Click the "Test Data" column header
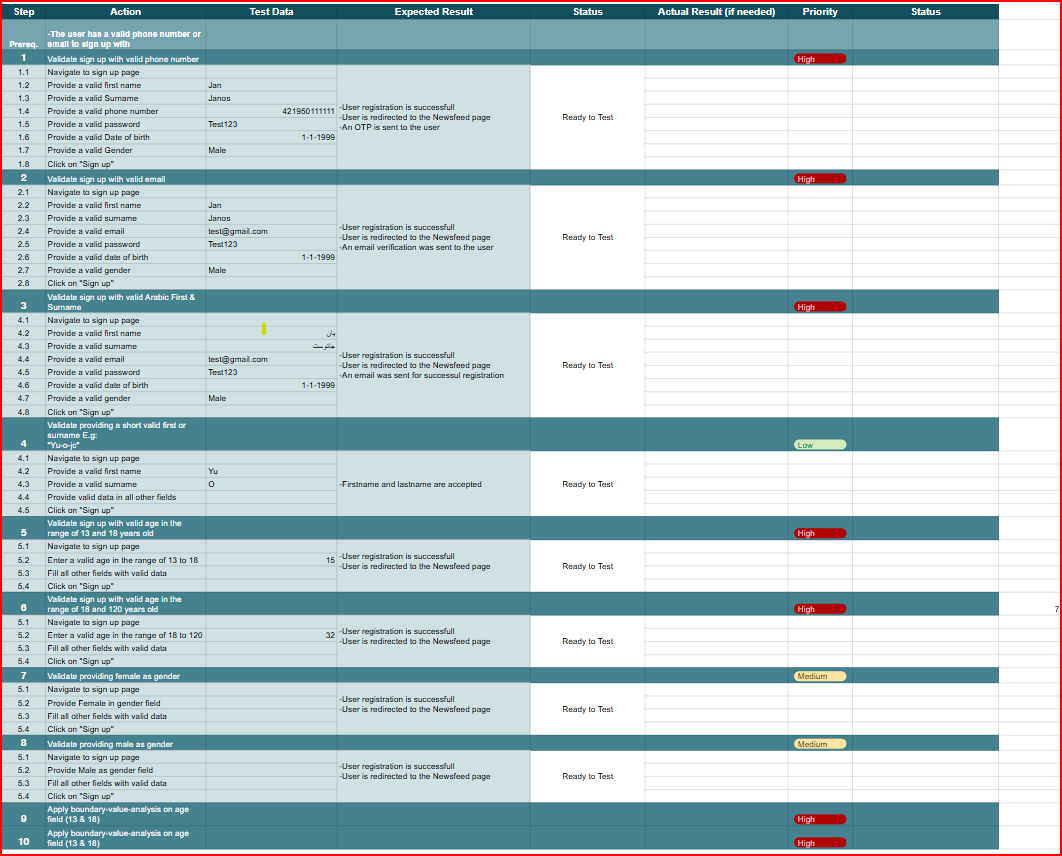Image resolution: width=1062 pixels, height=856 pixels. [x=271, y=12]
